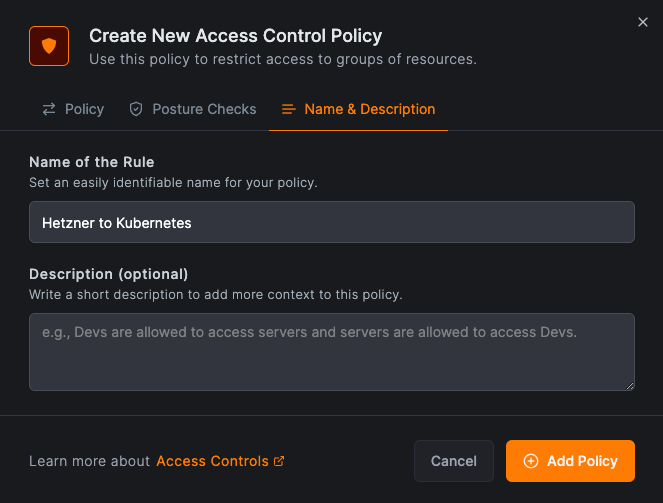The height and width of the screenshot is (503, 663).
Task: Click the orange shield policy icon
Action: click(49, 46)
